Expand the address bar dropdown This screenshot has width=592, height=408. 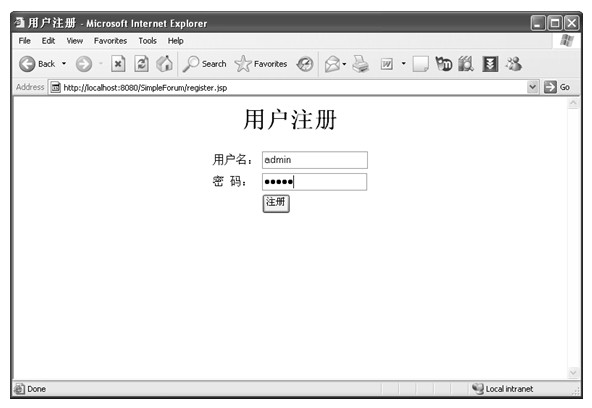click(532, 87)
